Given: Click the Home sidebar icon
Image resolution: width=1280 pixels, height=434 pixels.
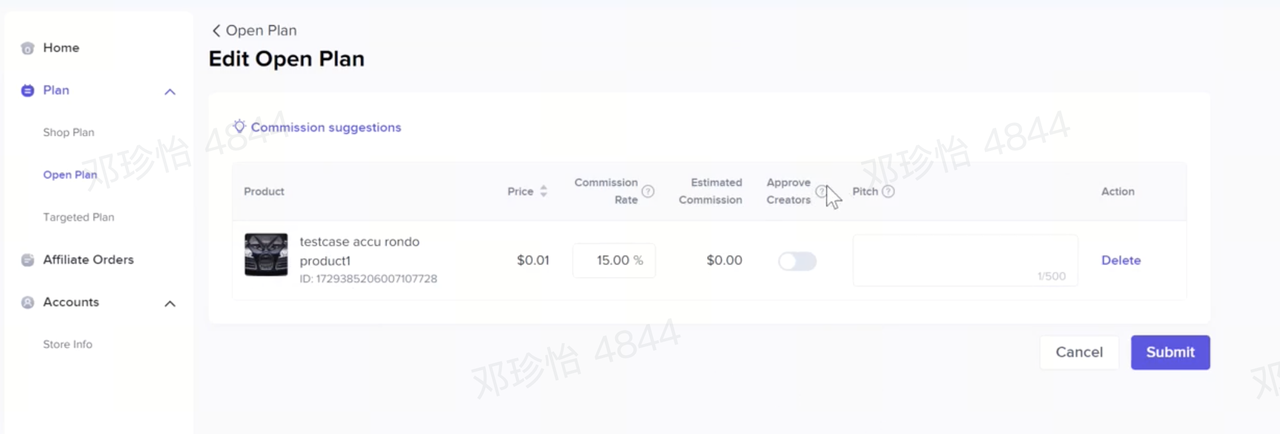Looking at the screenshot, I should [28, 48].
